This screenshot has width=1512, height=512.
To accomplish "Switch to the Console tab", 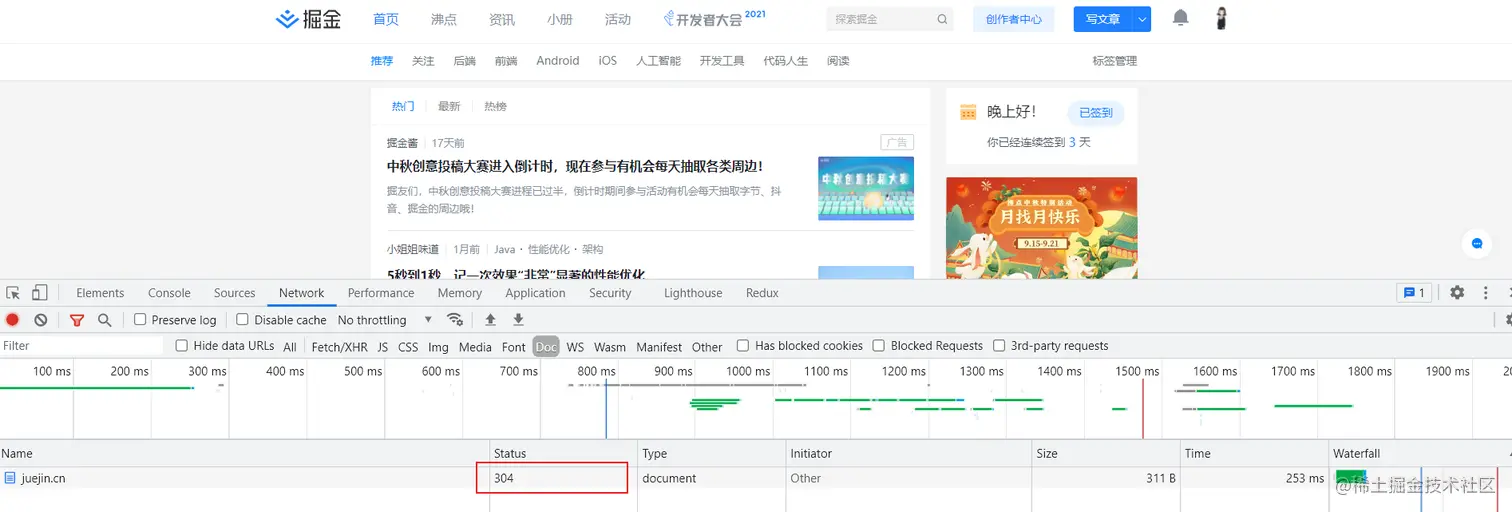I will pos(169,293).
